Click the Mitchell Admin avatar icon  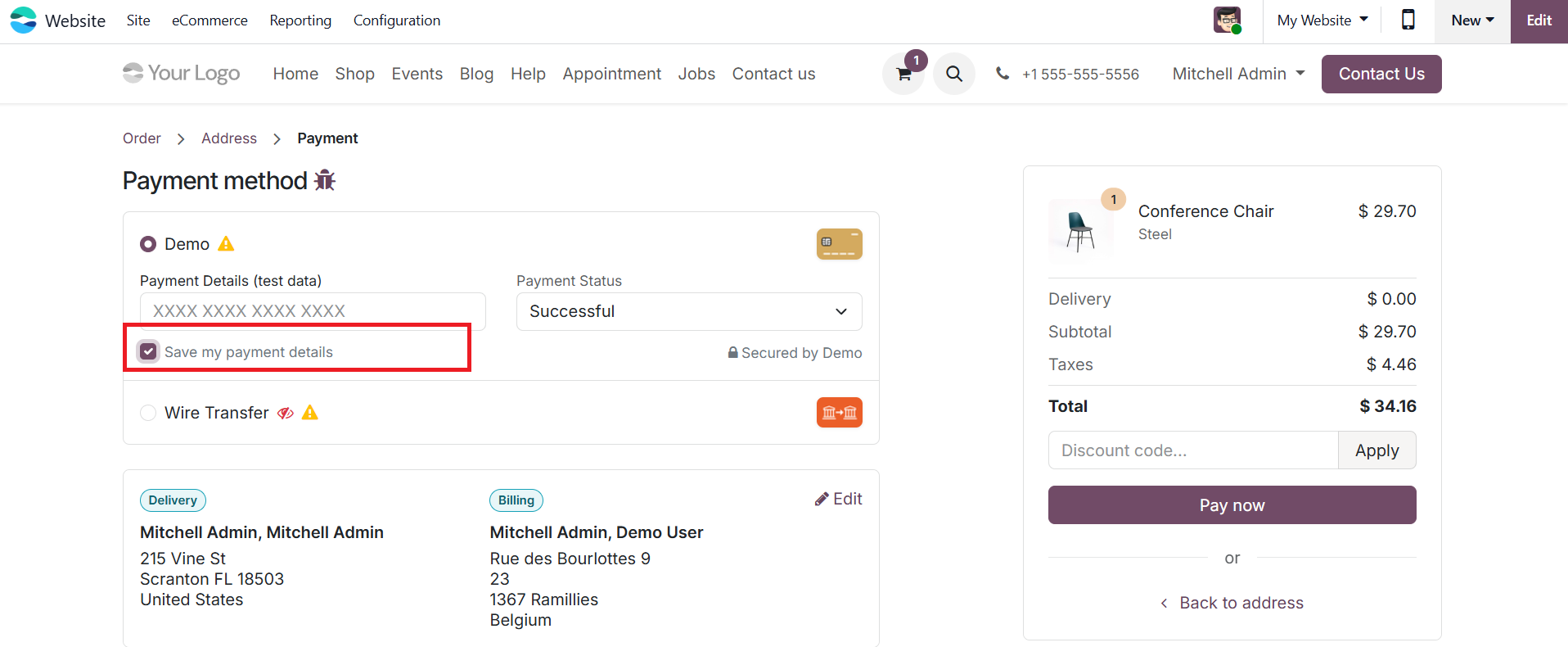(x=1227, y=20)
